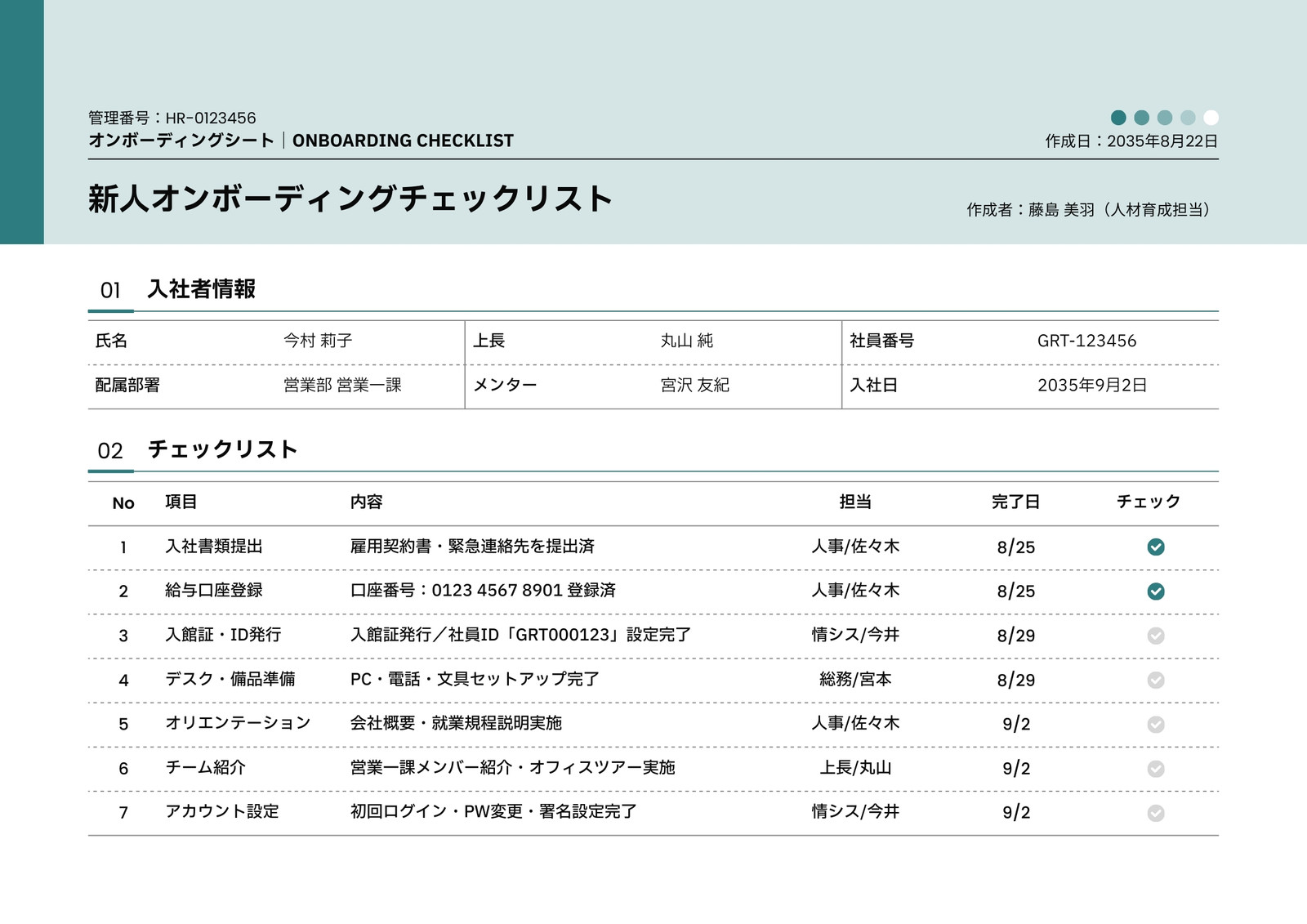Click 人事/佐々木 in the オリエンテーション row
Screen dimensions: 1307x924
855,723
